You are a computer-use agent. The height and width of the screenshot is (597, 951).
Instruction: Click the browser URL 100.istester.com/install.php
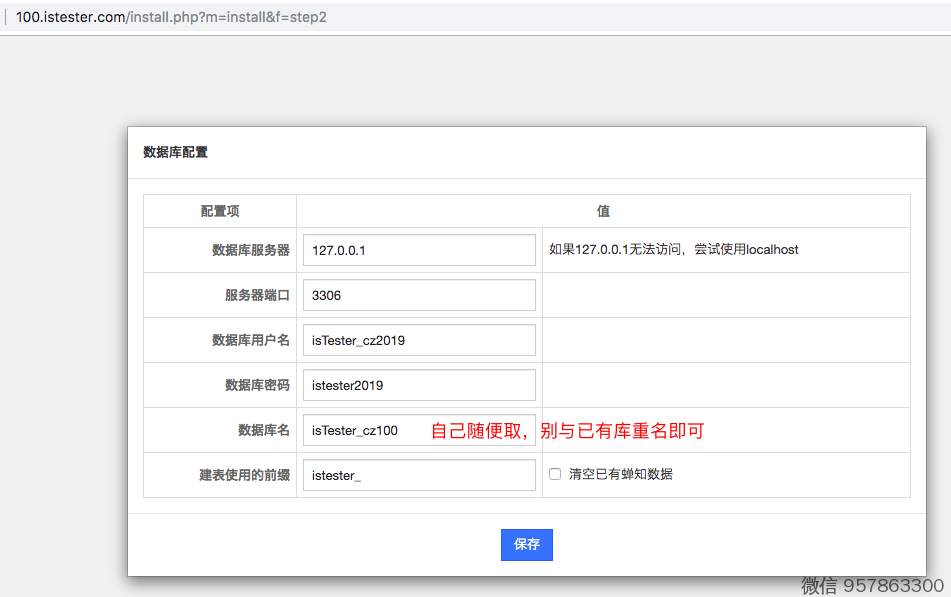click(x=171, y=18)
